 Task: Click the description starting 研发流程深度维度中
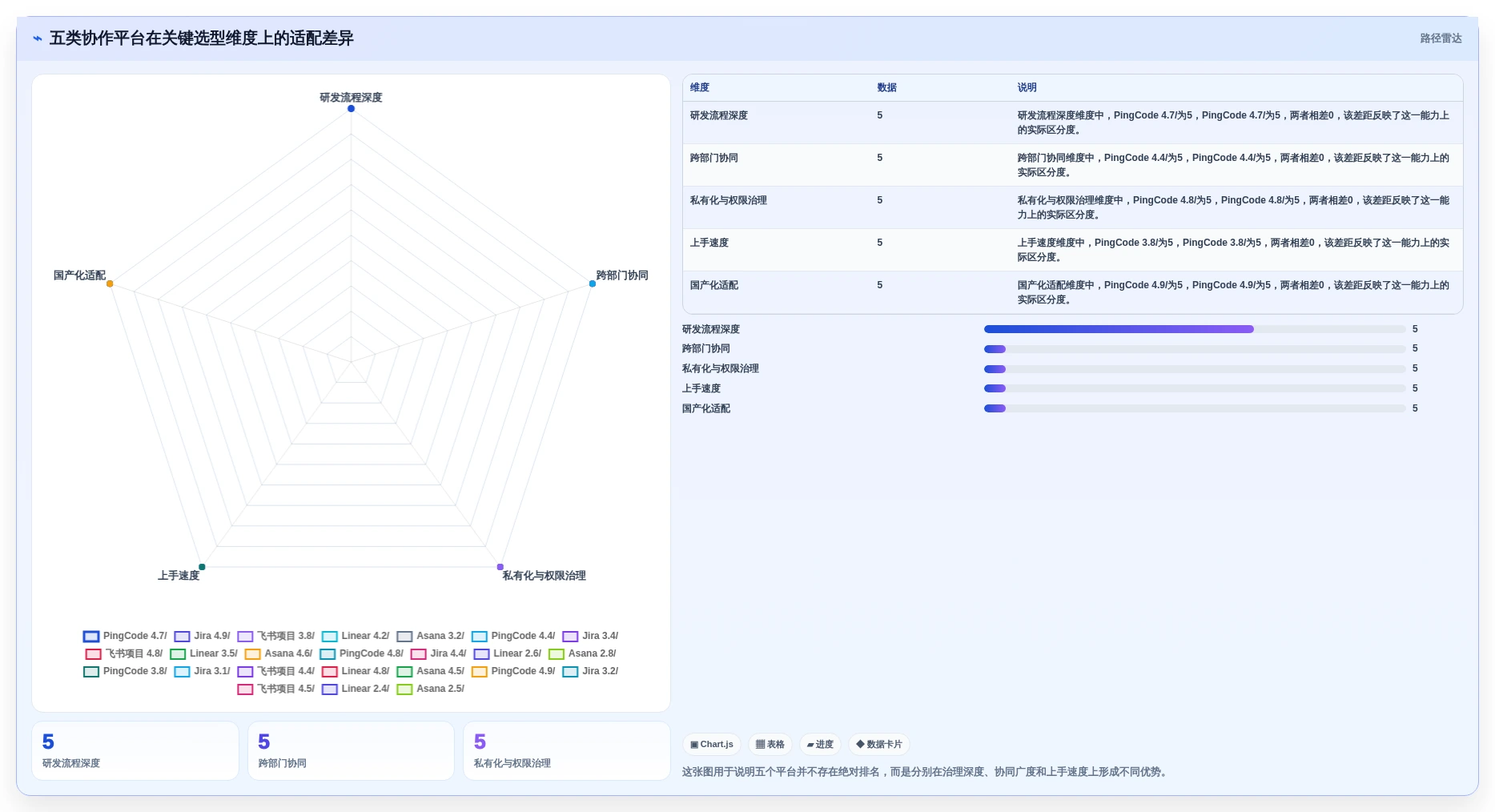point(1233,123)
